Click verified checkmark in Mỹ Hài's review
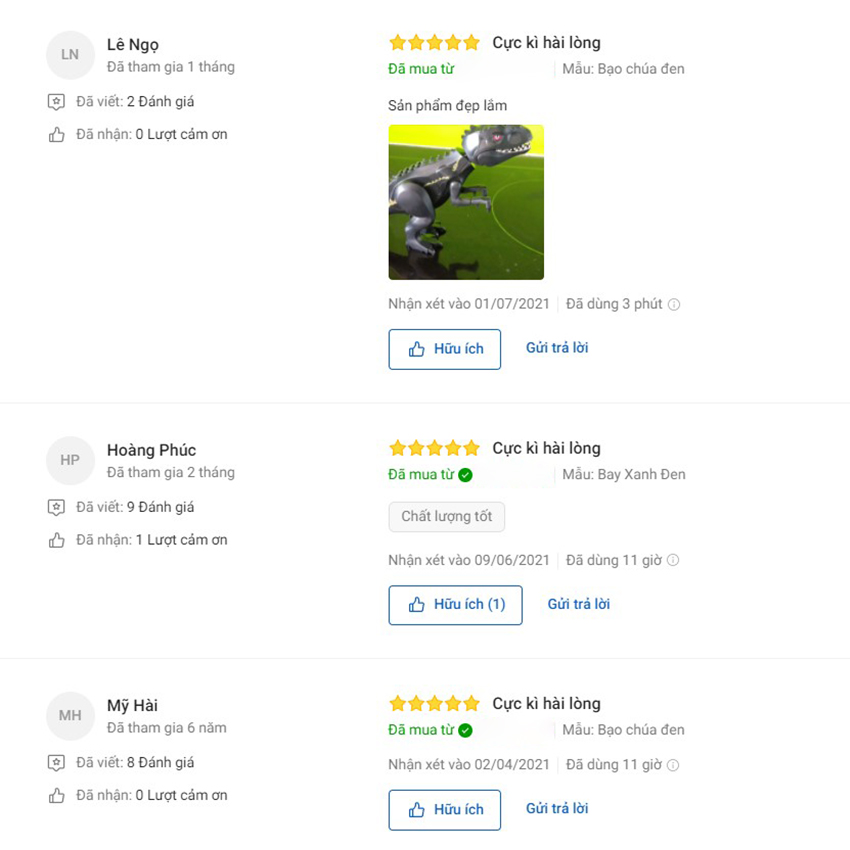The image size is (850, 850). tap(465, 730)
